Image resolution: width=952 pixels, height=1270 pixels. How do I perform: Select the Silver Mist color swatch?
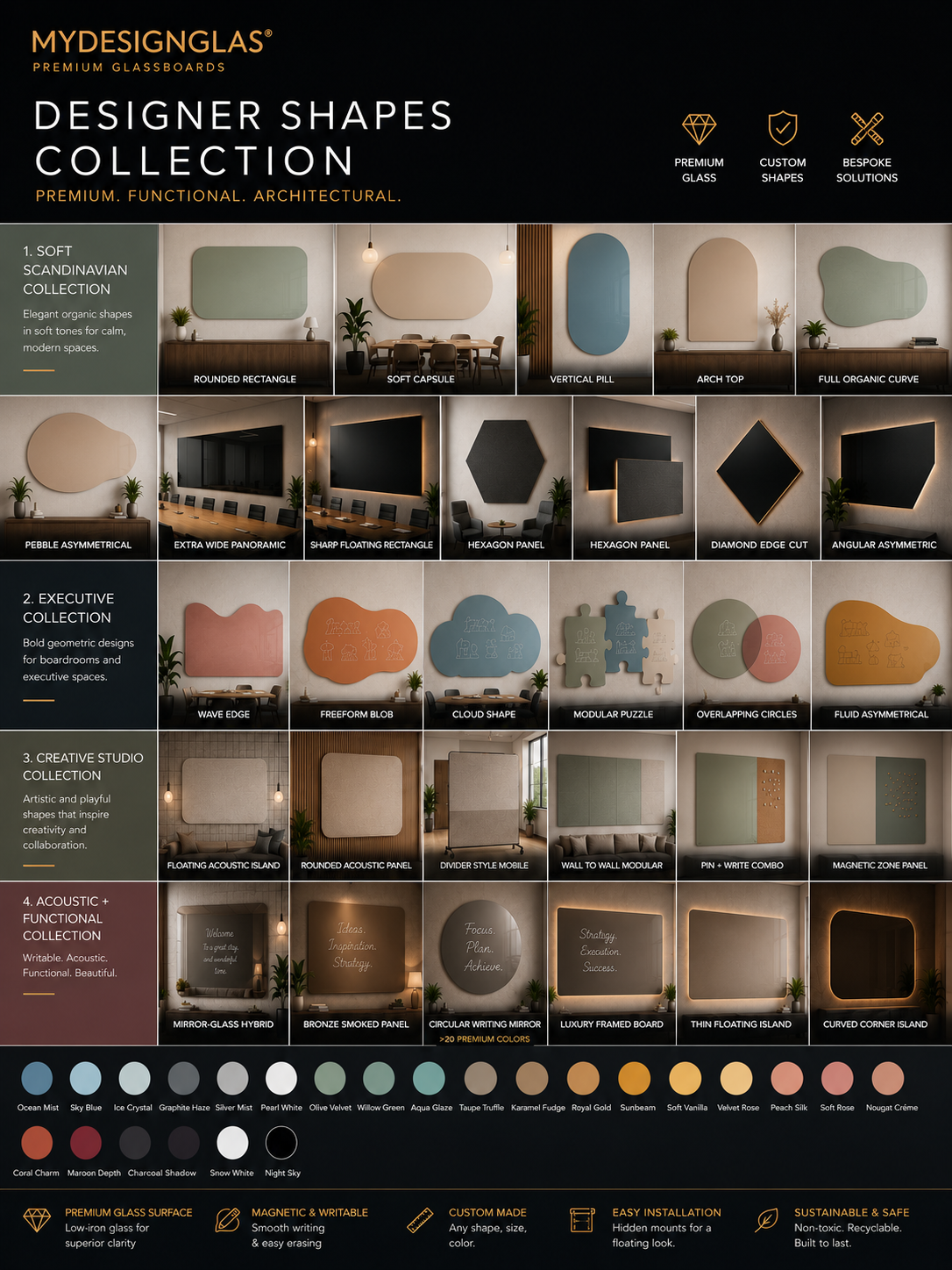coord(233,1078)
